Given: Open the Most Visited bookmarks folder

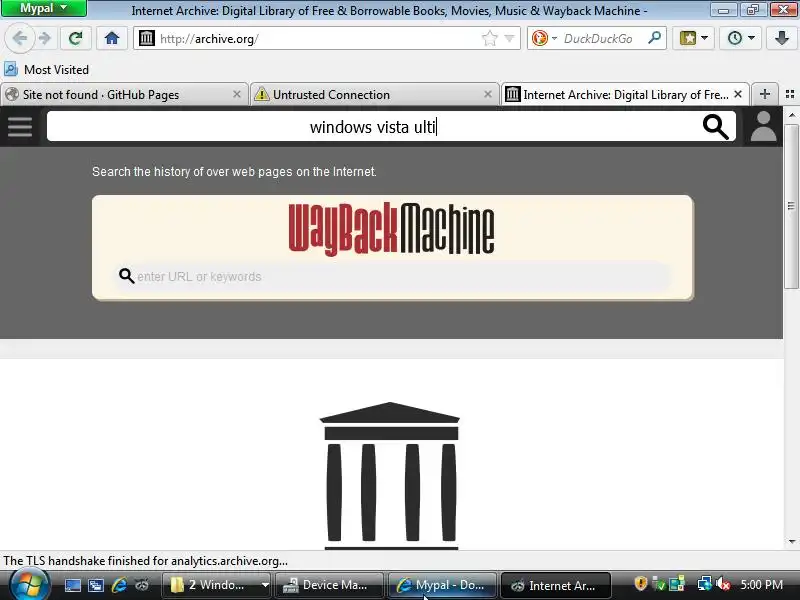Looking at the screenshot, I should (46, 69).
